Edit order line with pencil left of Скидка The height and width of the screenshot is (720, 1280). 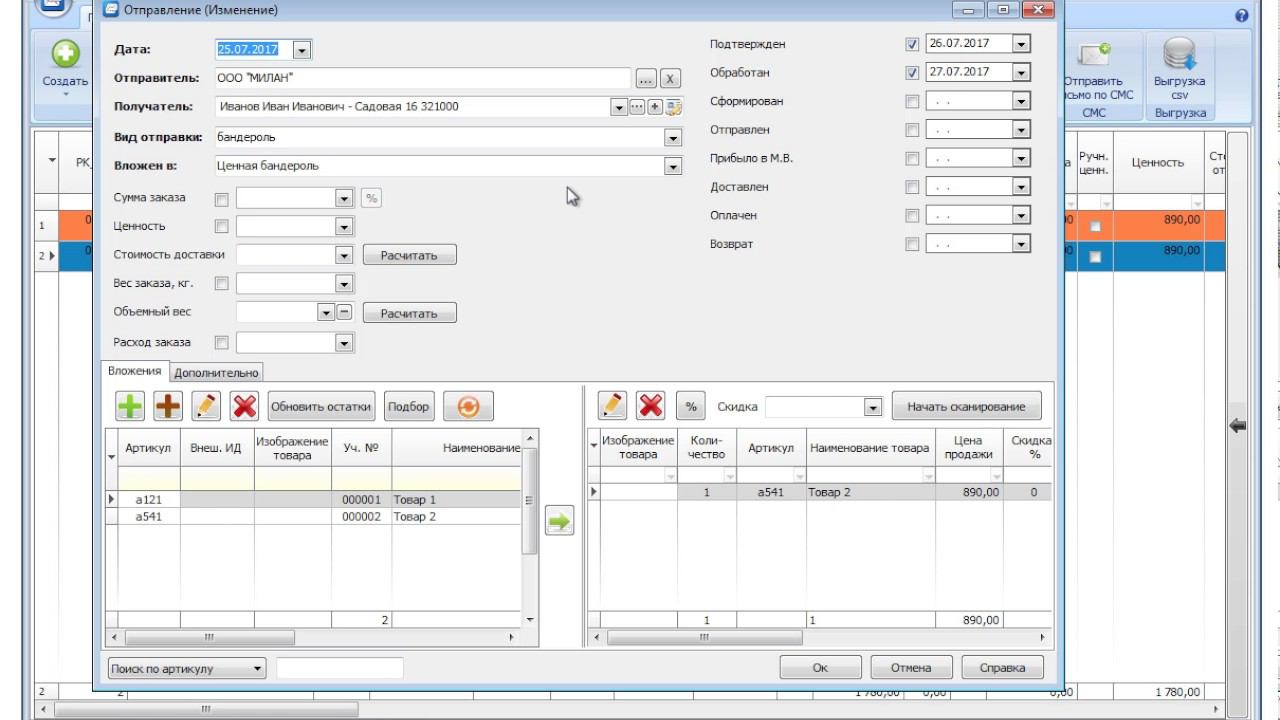click(612, 406)
